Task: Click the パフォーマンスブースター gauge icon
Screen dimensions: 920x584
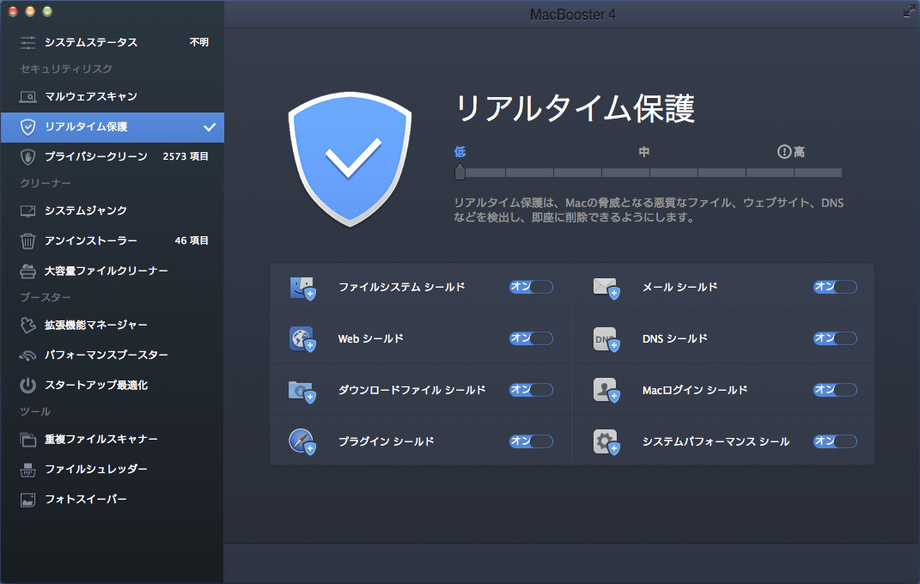Action: tap(28, 355)
